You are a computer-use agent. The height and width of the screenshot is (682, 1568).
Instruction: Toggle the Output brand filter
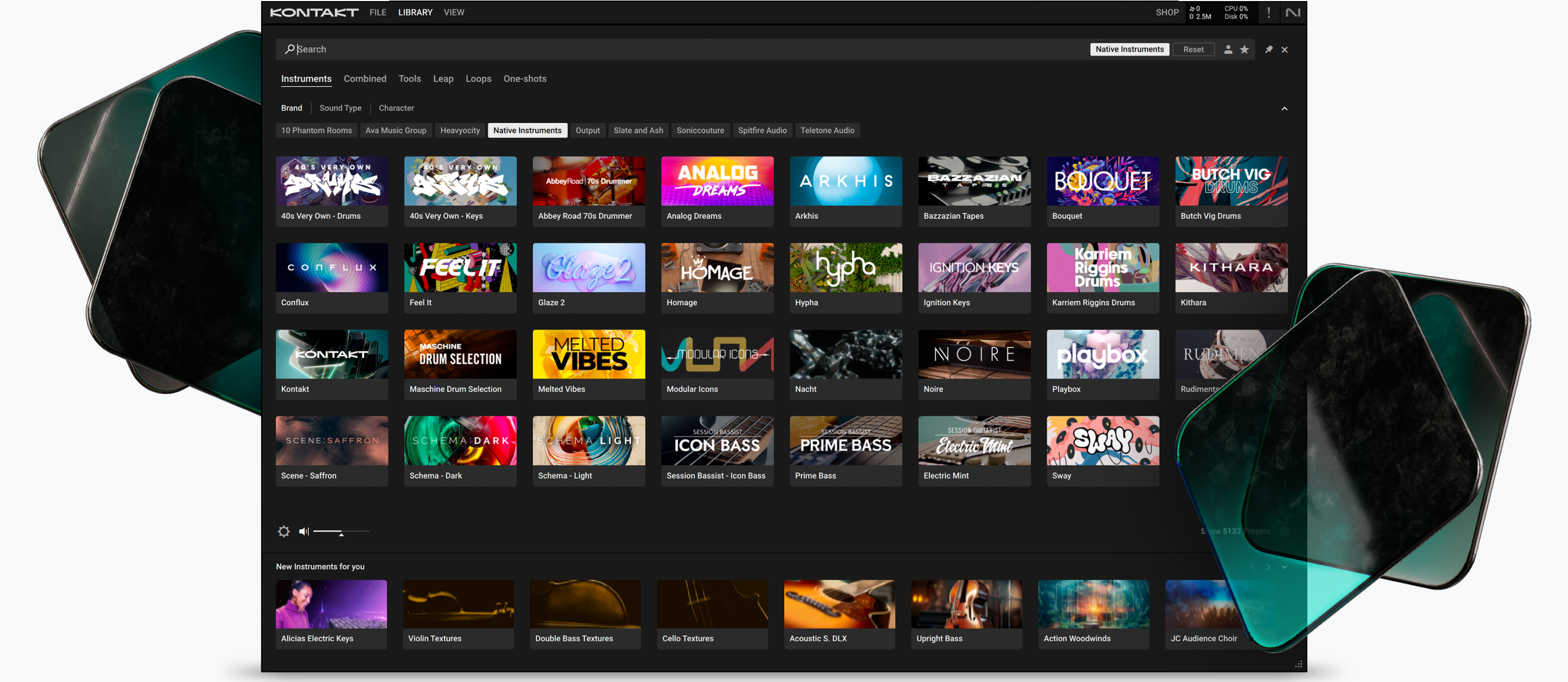pos(587,130)
